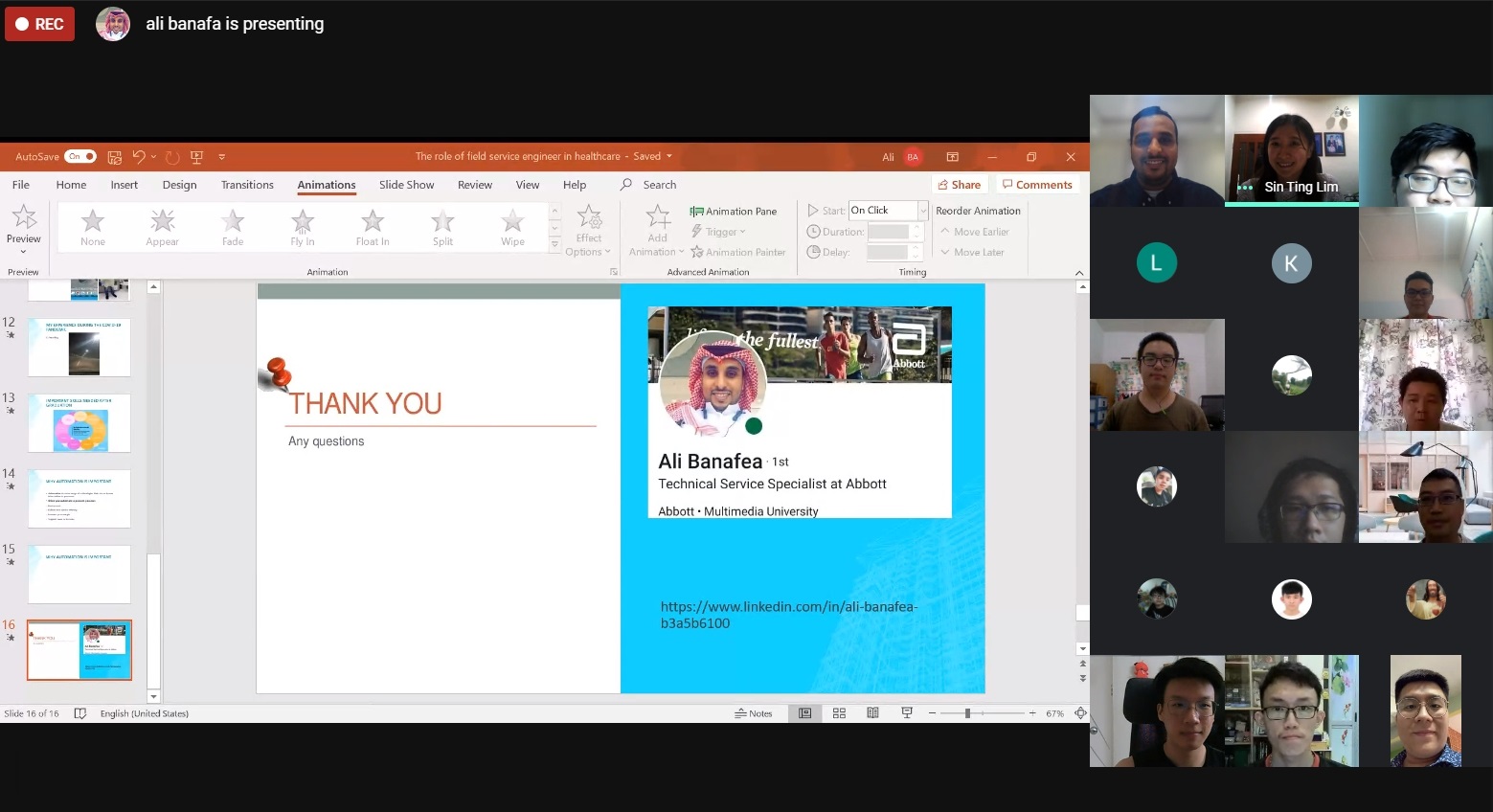Open the document title Saved dropdown
This screenshot has height=812, width=1493.
(668, 156)
